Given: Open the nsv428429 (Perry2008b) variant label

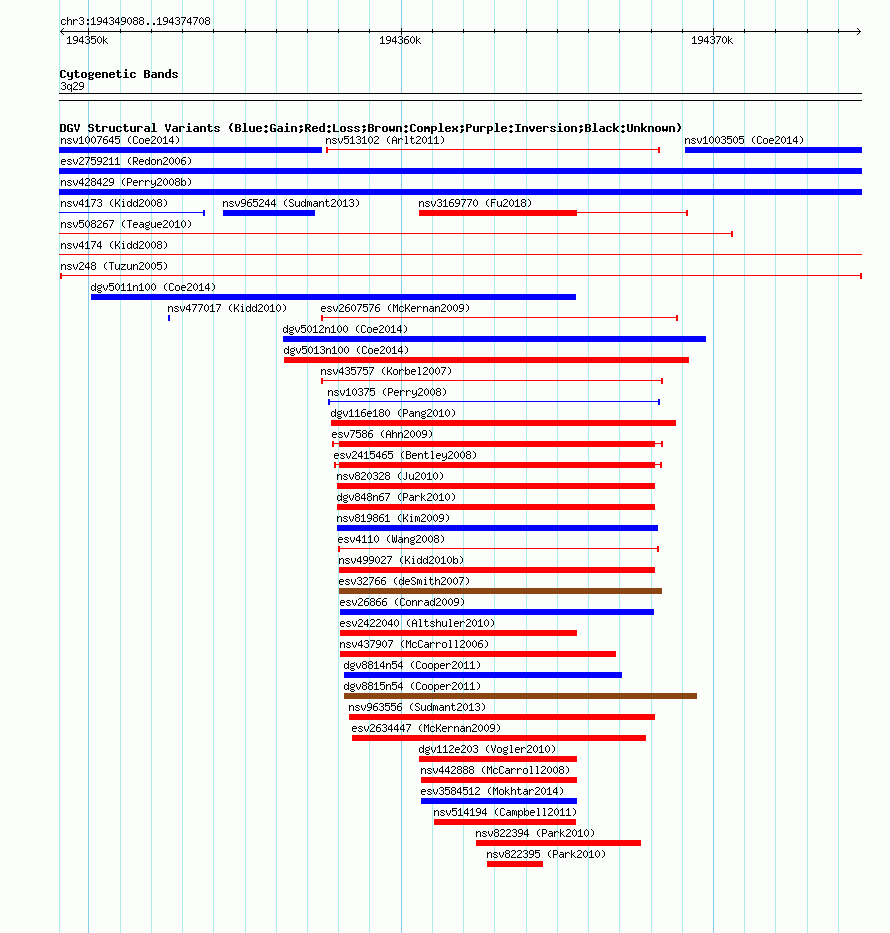Looking at the screenshot, I should click(126, 182).
